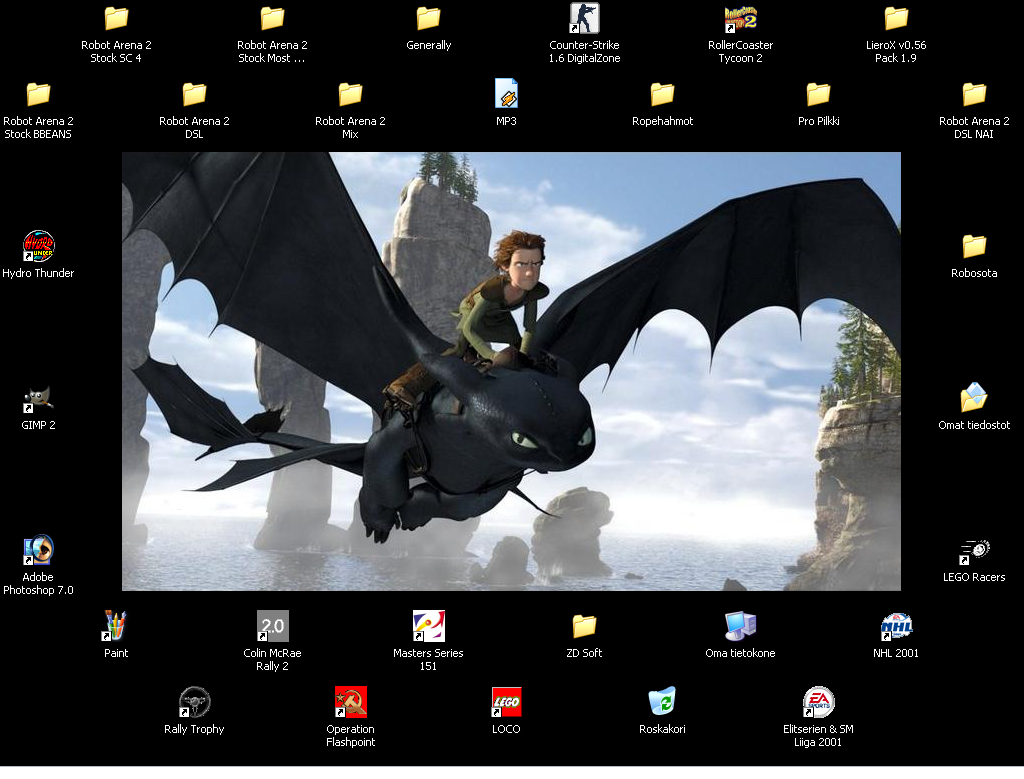
Task: Open the Robot Arena 2 DSL NAI folder
Action: click(x=974, y=95)
